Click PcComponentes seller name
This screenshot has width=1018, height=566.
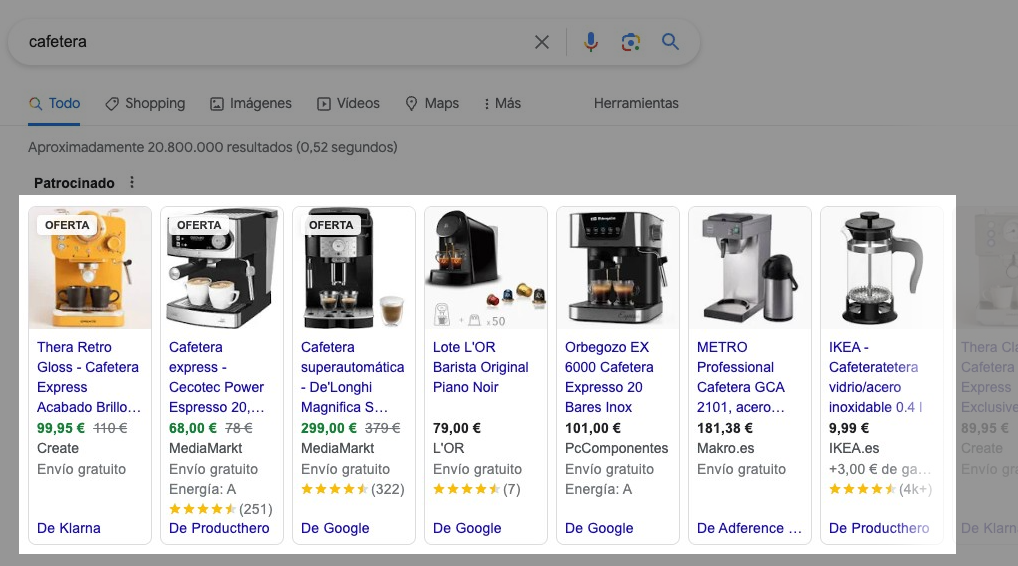click(616, 449)
